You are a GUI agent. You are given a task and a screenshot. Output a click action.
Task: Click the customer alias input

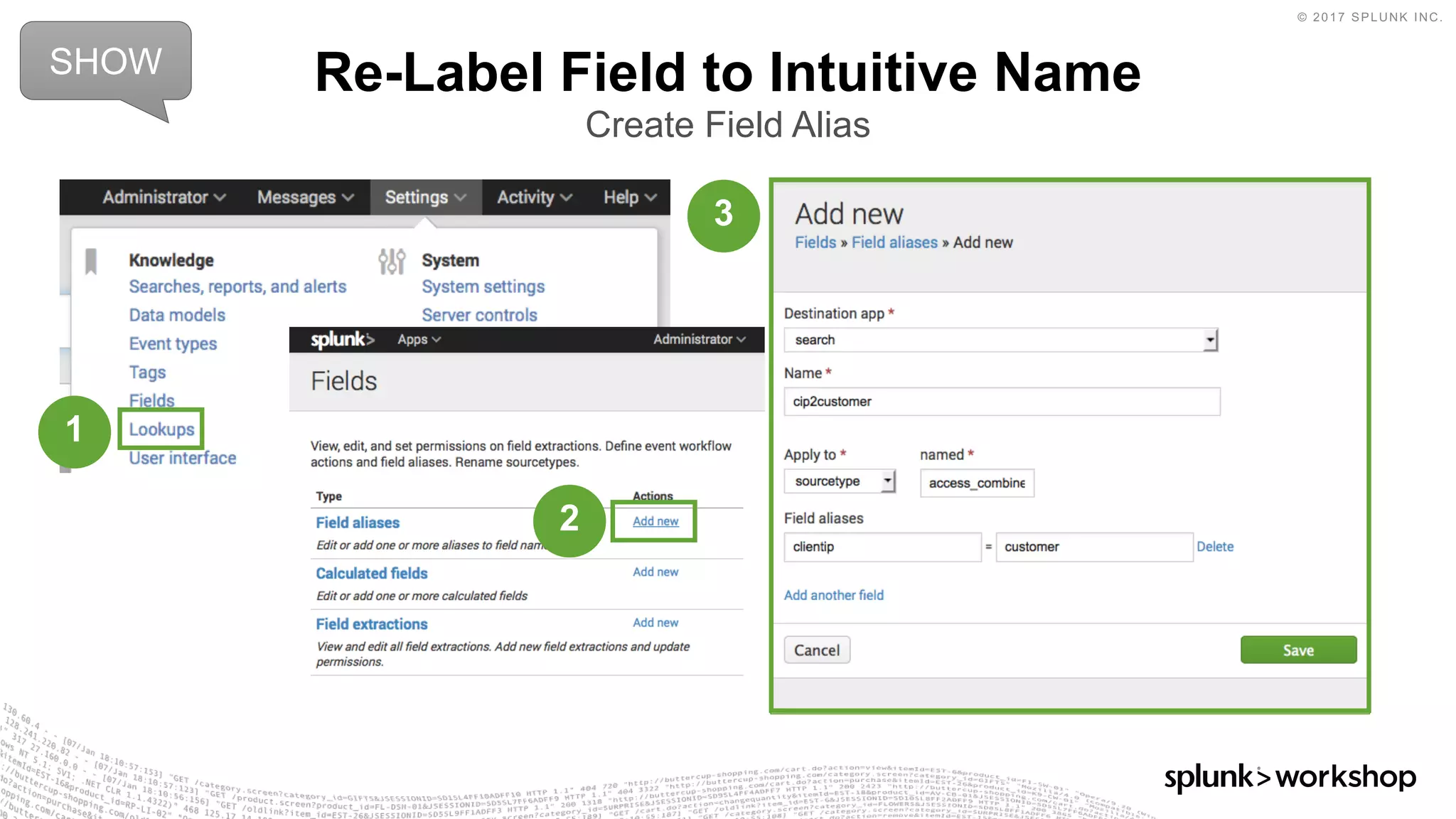click(1094, 547)
